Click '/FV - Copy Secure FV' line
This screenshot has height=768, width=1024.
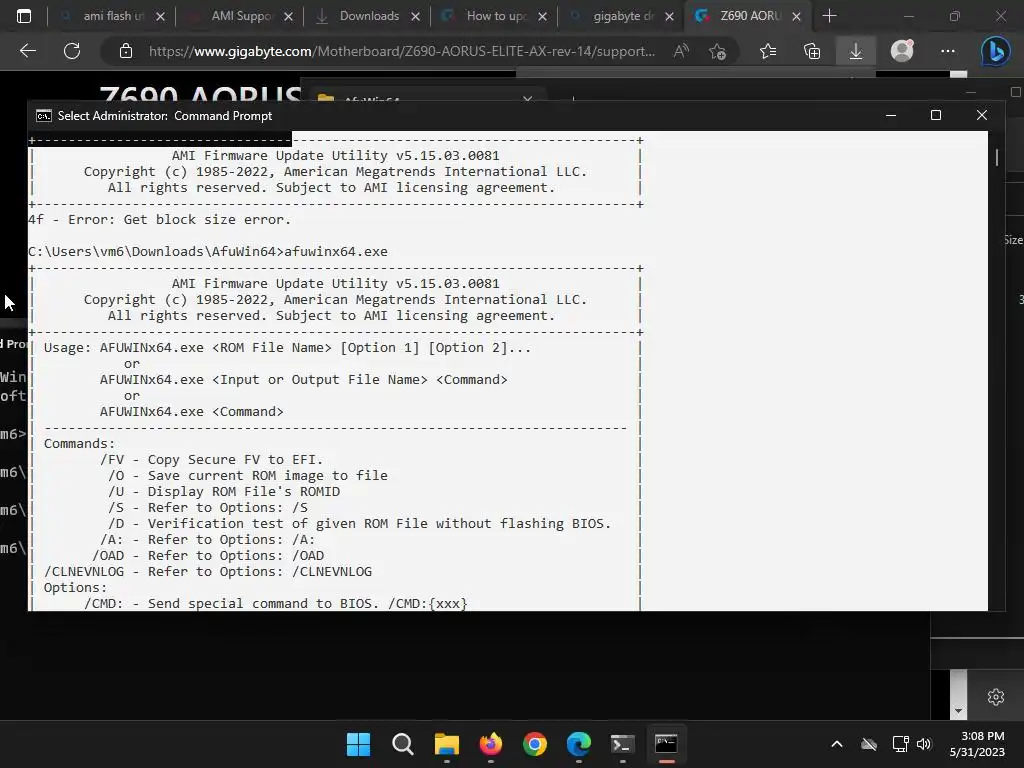212,460
